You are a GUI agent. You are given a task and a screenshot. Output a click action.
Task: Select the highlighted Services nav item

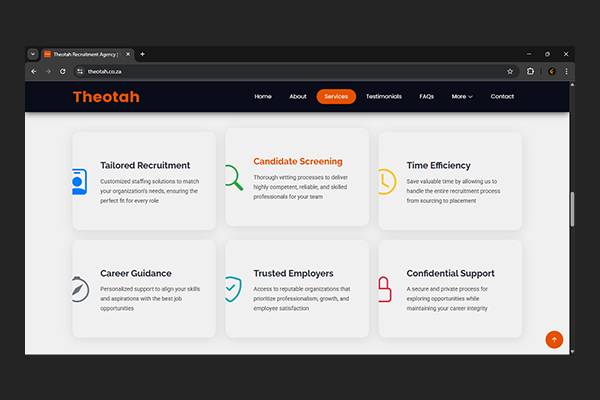click(x=336, y=96)
